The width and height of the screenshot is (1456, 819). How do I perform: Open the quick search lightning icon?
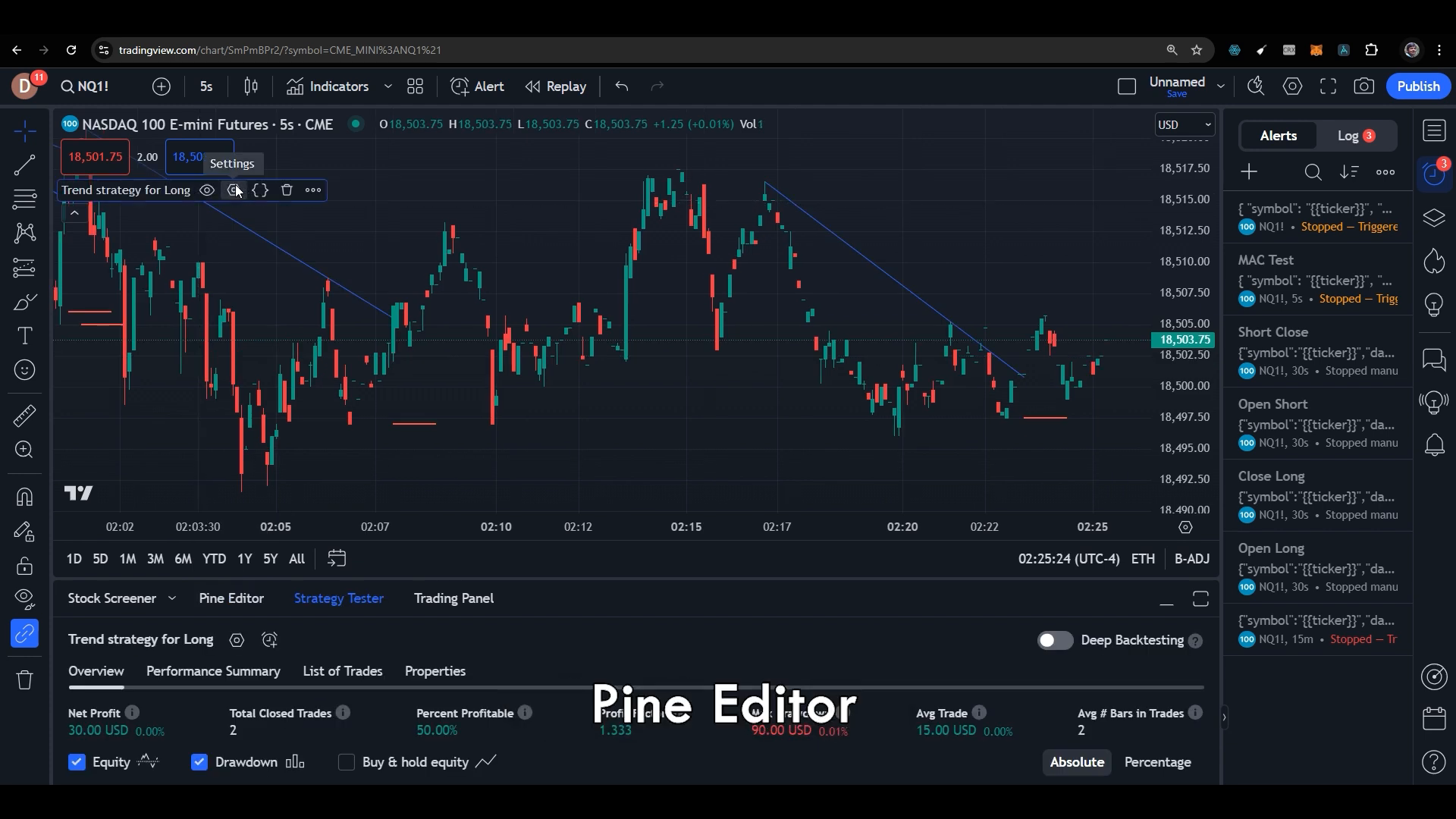1256,86
